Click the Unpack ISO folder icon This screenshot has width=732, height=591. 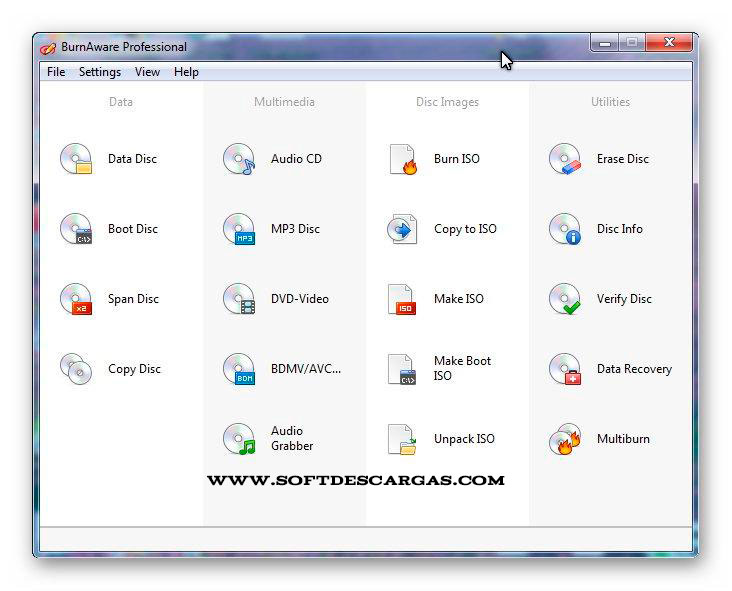pos(402,439)
